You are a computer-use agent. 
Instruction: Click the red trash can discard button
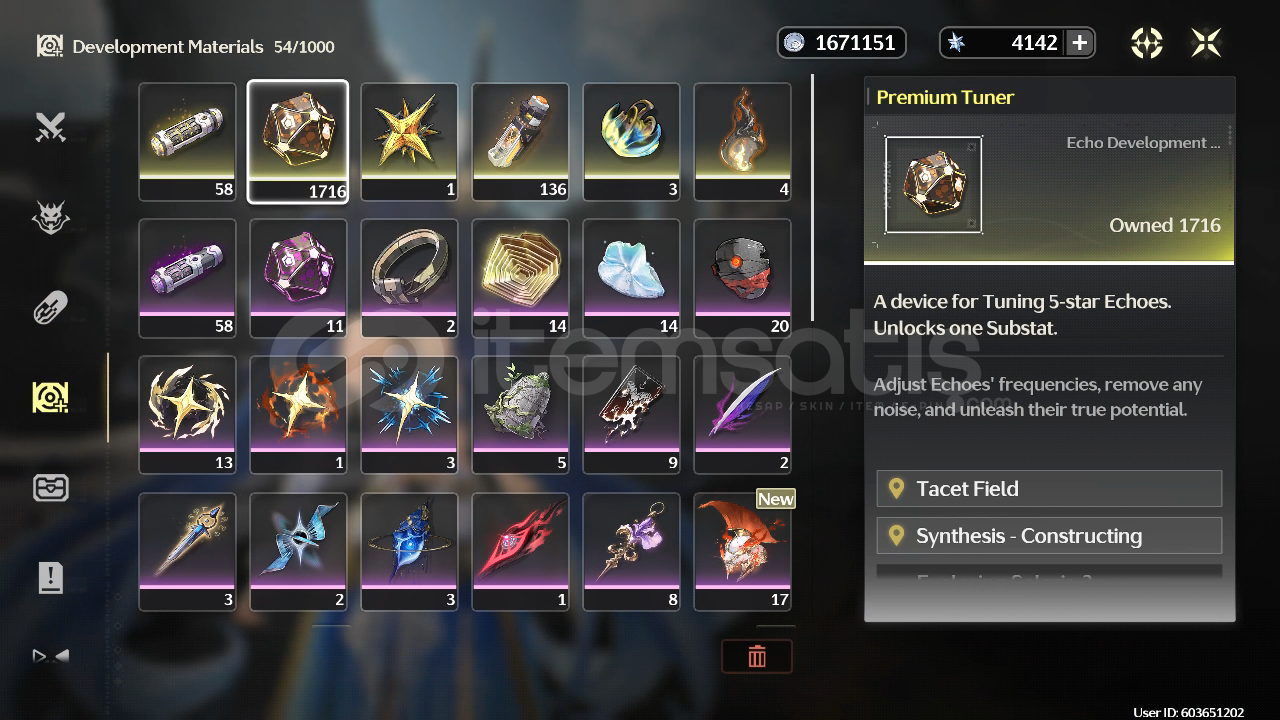757,656
